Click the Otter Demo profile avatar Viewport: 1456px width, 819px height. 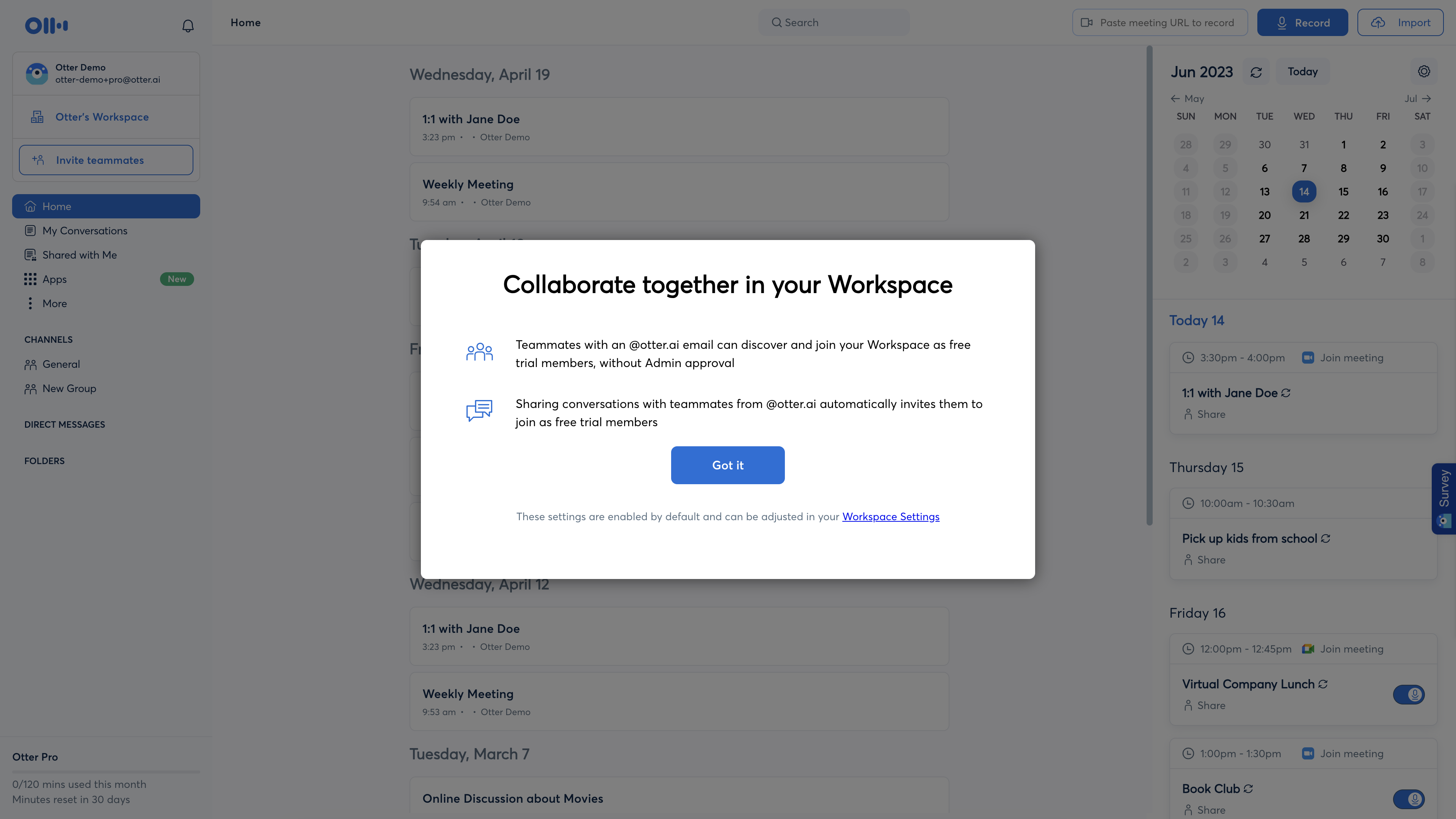(x=37, y=74)
